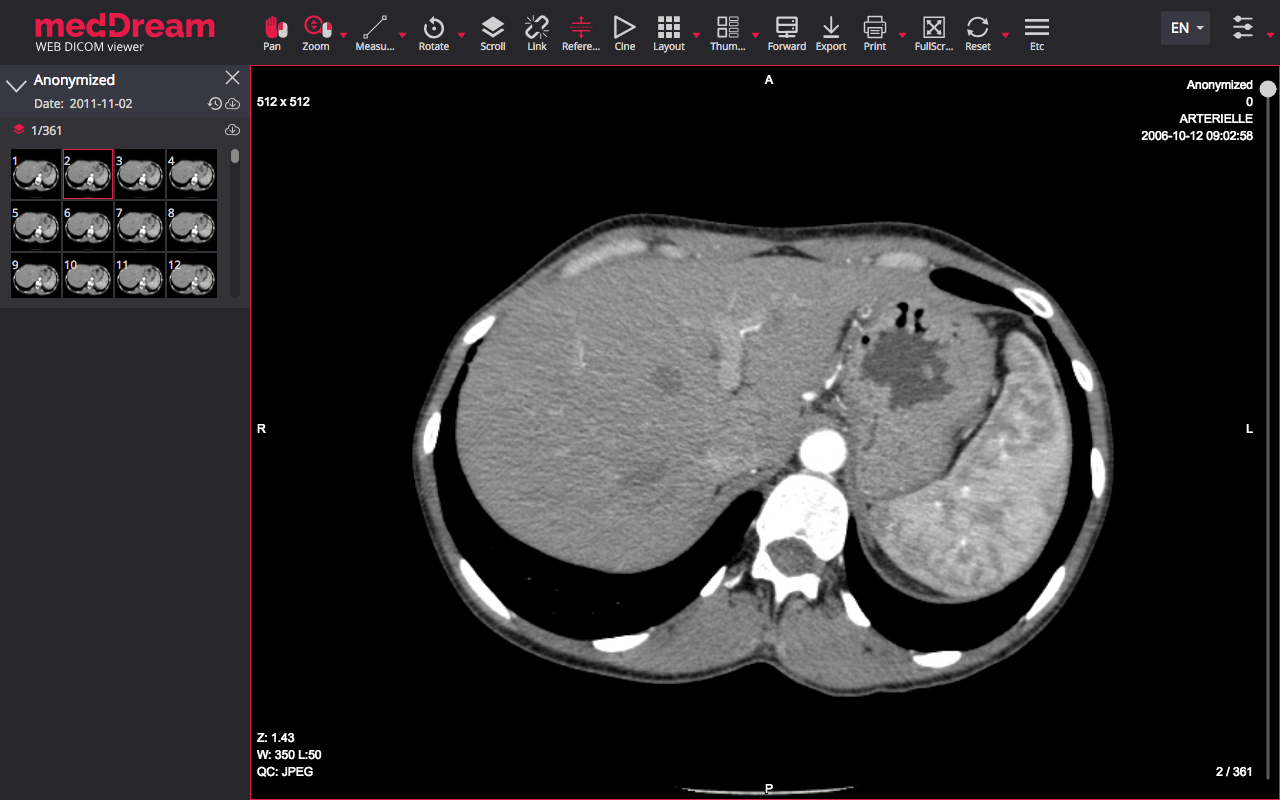The height and width of the screenshot is (800, 1280).
Task: Click the Reset button
Action: pos(977,32)
